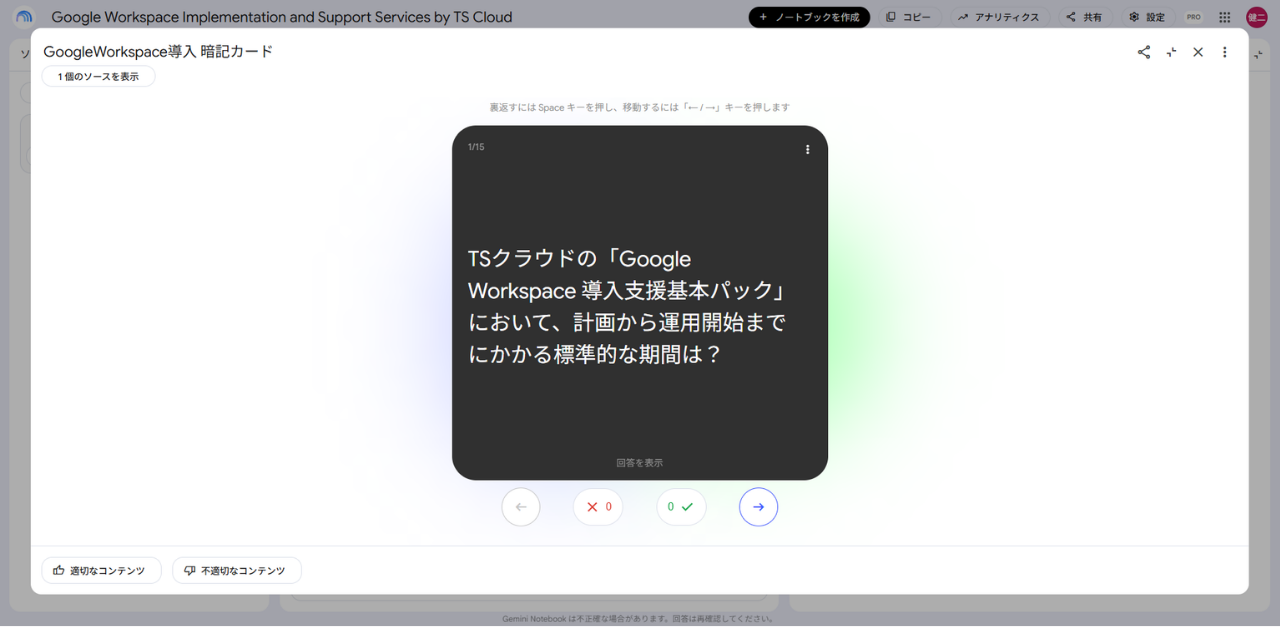Click share icon in flashcard panel header
The height and width of the screenshot is (627, 1280).
1144,52
